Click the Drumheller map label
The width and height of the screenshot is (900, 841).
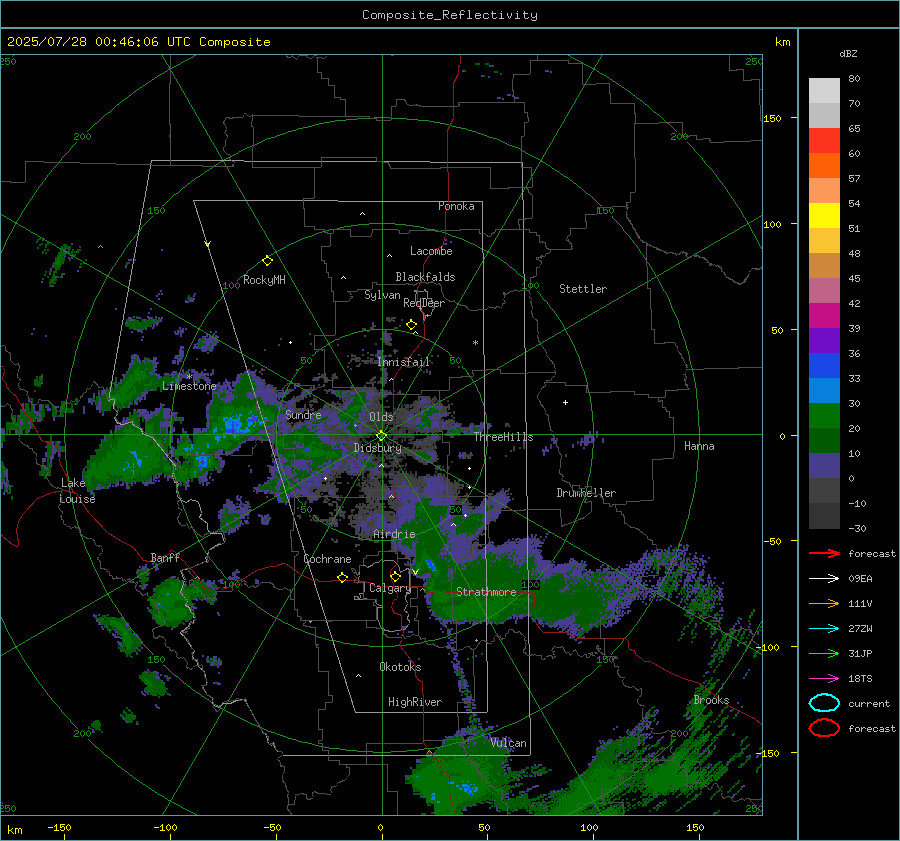tap(586, 493)
